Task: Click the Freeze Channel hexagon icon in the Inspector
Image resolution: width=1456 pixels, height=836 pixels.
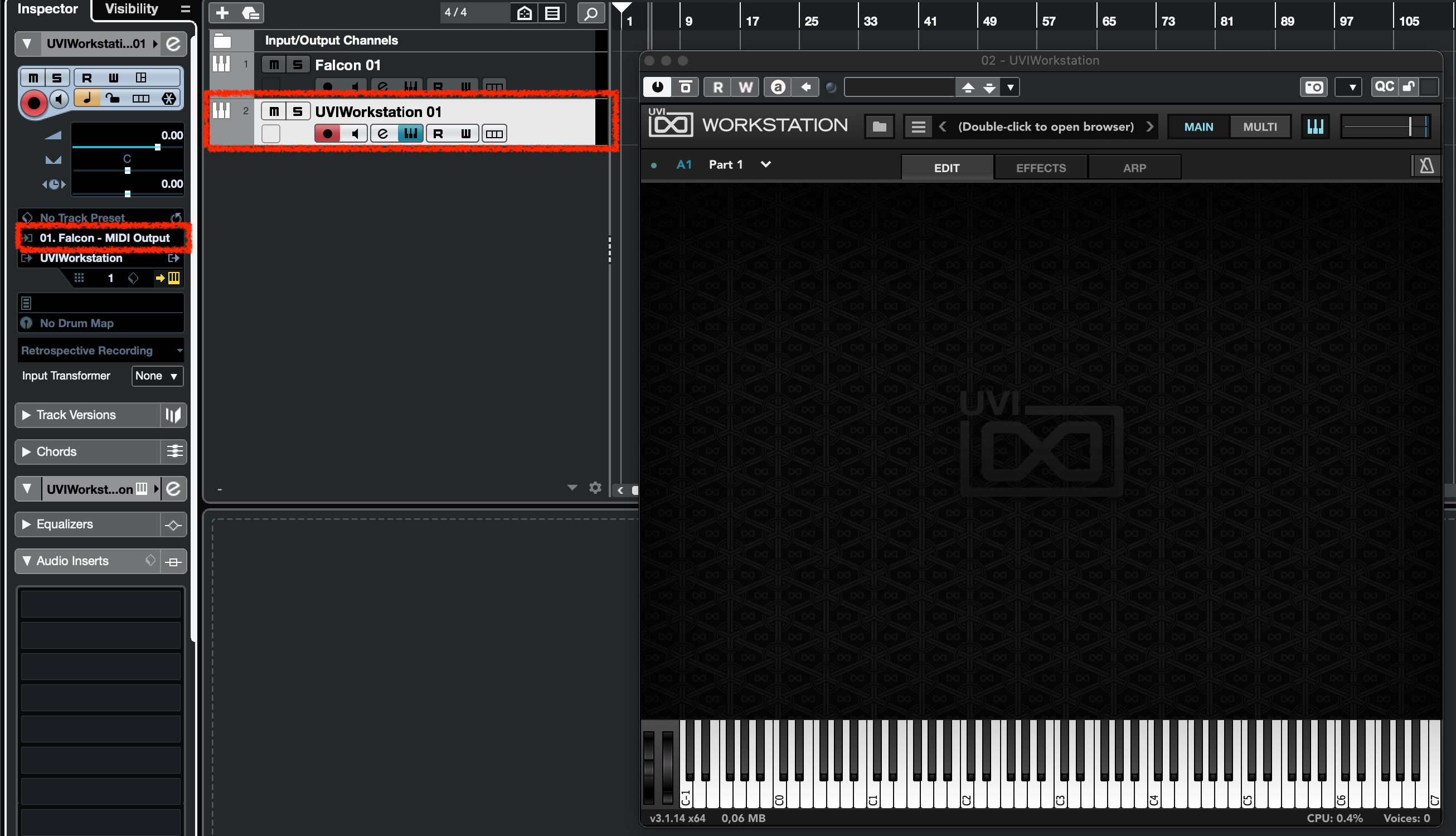Action: point(169,98)
